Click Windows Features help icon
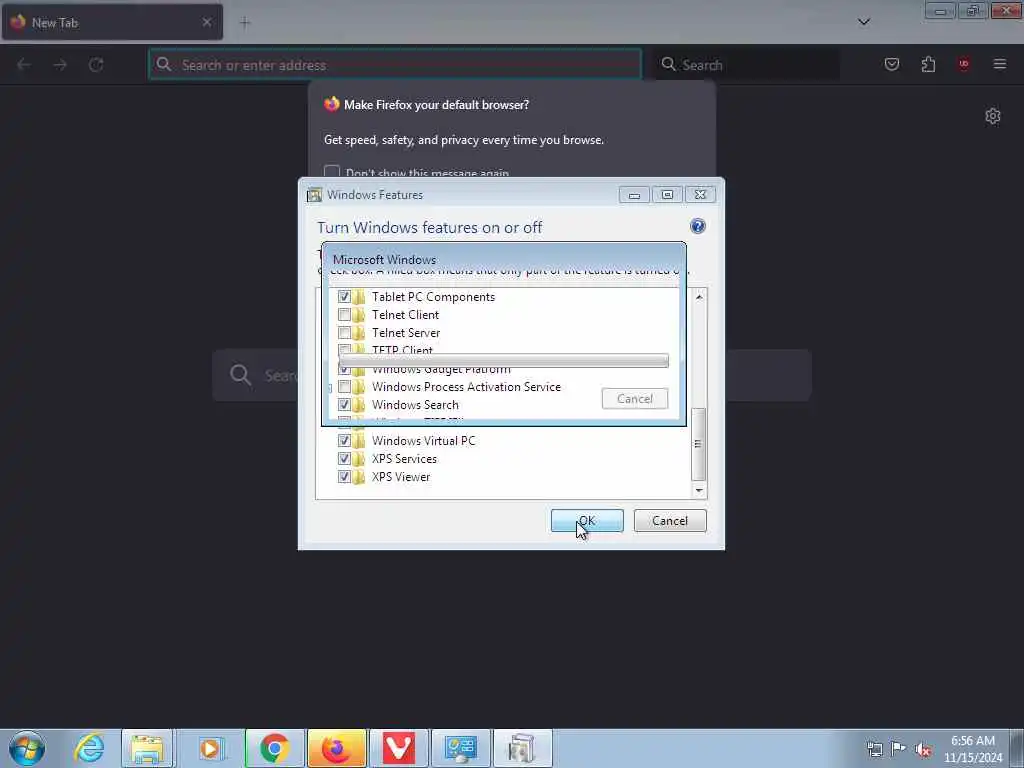Screen dimensions: 1024x768 [x=697, y=226]
